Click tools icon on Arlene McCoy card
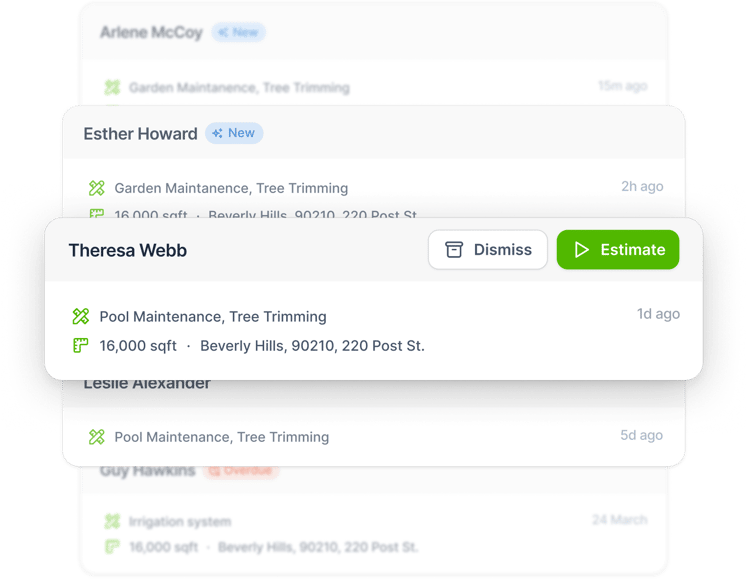This screenshot has width=747, height=579. [x=112, y=87]
